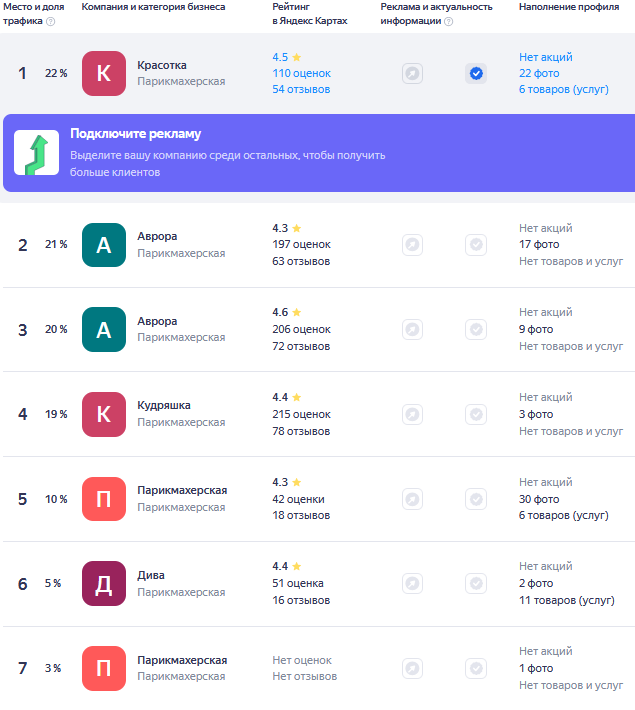Image resolution: width=635 pixels, height=710 pixels.
Task: Click the 'Наполнение профиля' column header
Action: (569, 7)
